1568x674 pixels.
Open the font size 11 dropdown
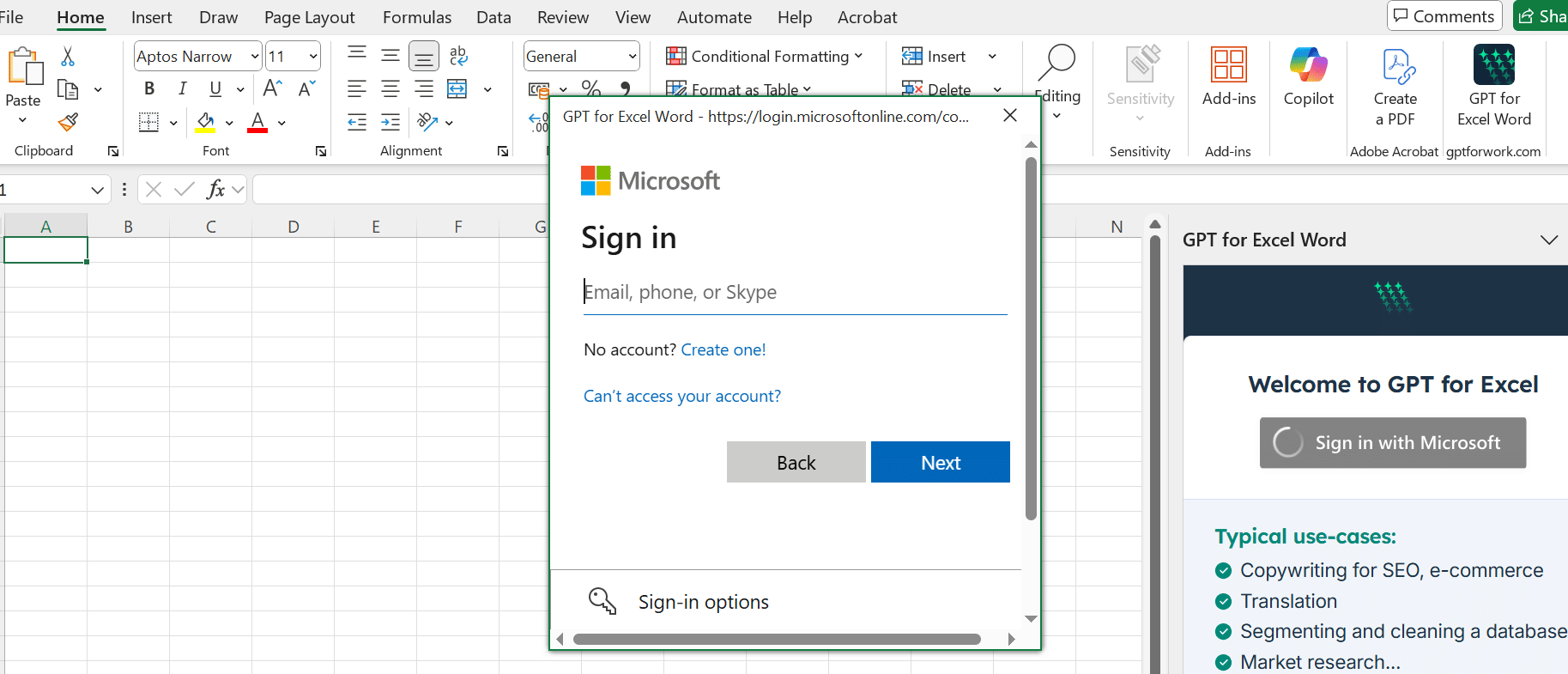[x=313, y=57]
